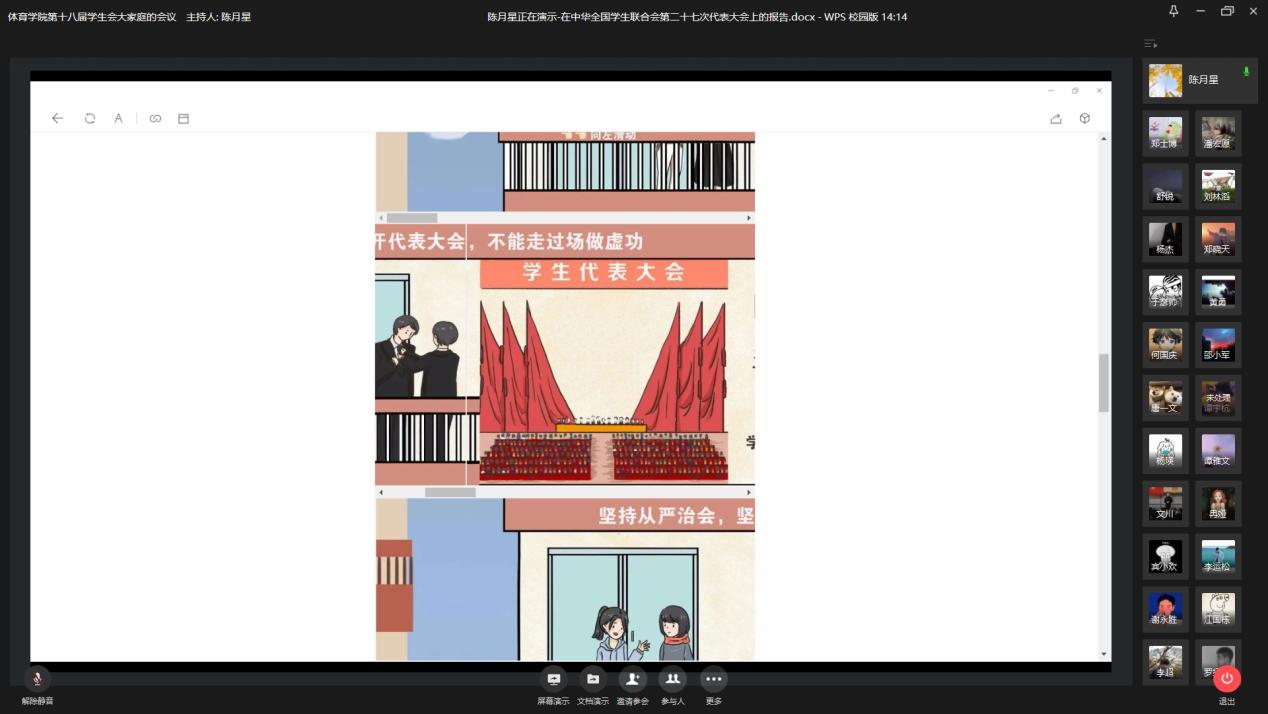The width and height of the screenshot is (1268, 714).
Task: Collapse the participant panel list icon
Action: (x=1151, y=44)
